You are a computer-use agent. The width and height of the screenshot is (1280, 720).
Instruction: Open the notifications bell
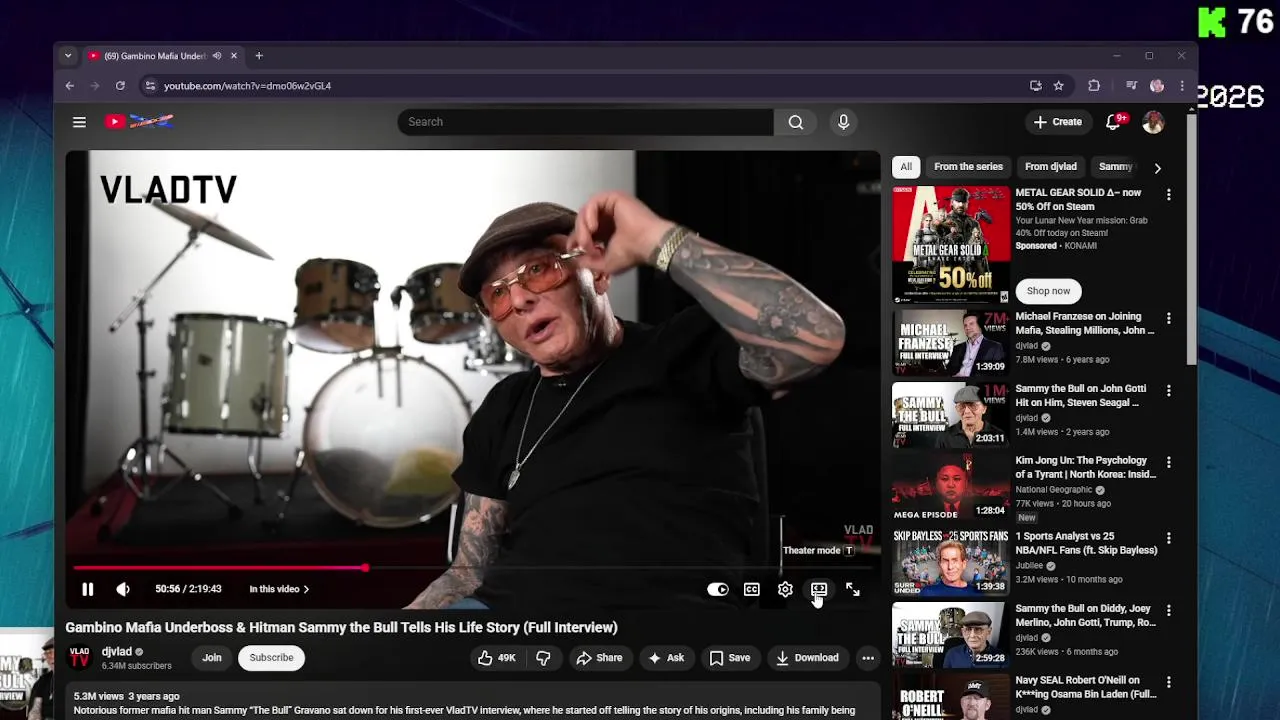click(x=1113, y=122)
